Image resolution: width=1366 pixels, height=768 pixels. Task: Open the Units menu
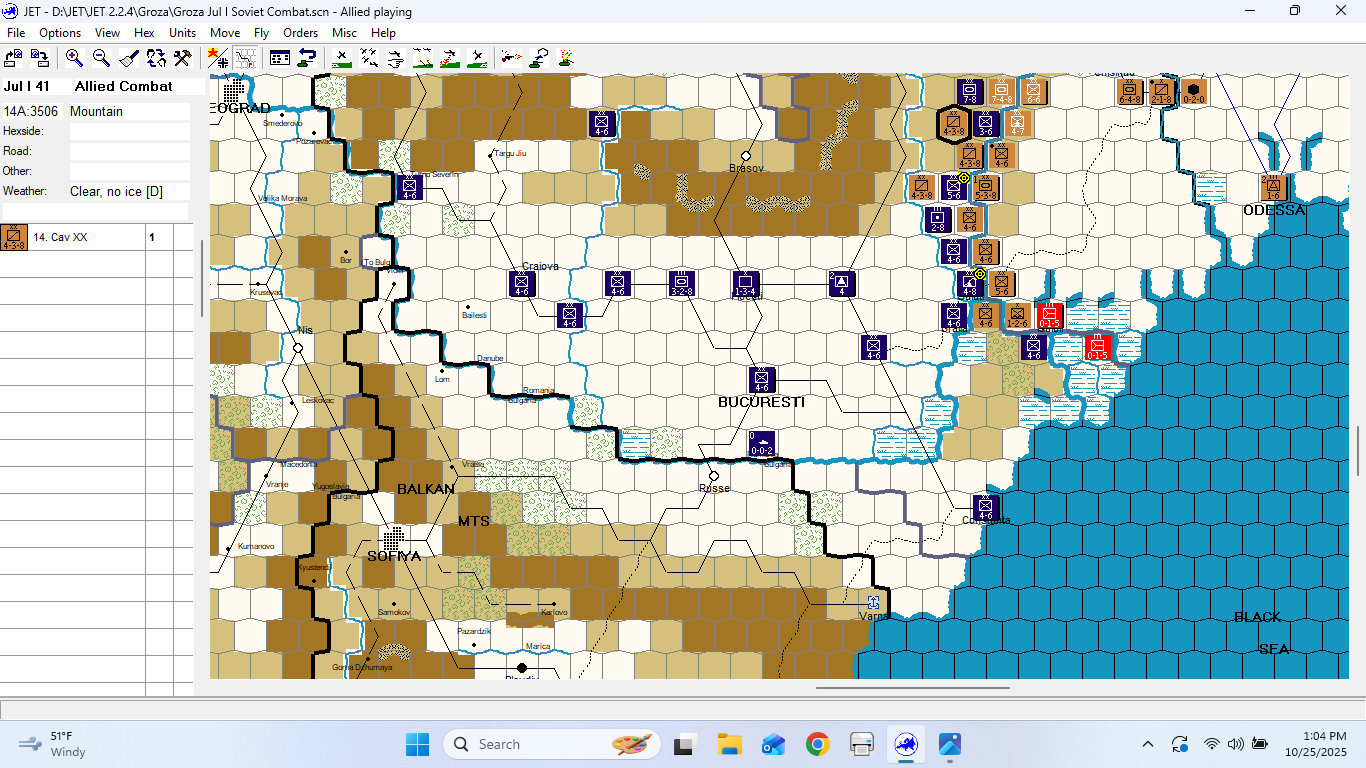(x=182, y=33)
